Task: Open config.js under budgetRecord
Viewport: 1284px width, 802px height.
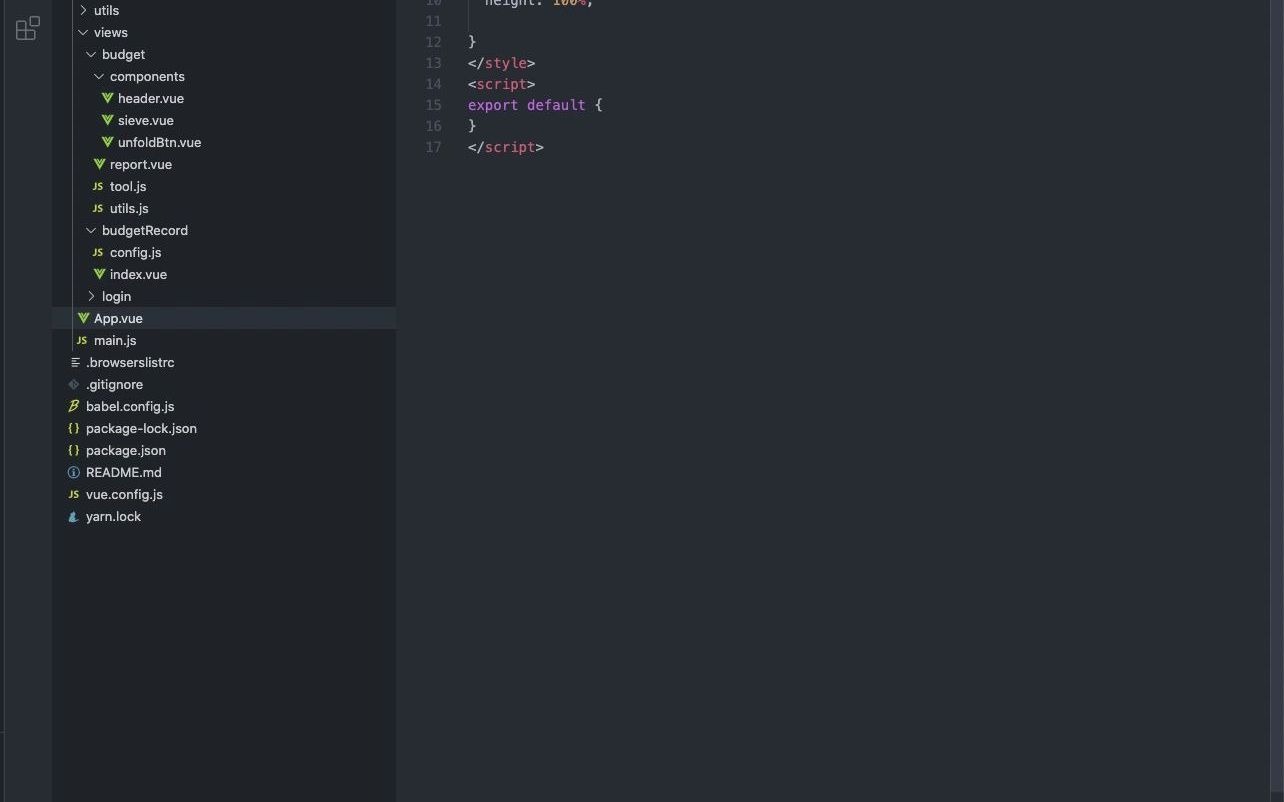Action: [135, 252]
